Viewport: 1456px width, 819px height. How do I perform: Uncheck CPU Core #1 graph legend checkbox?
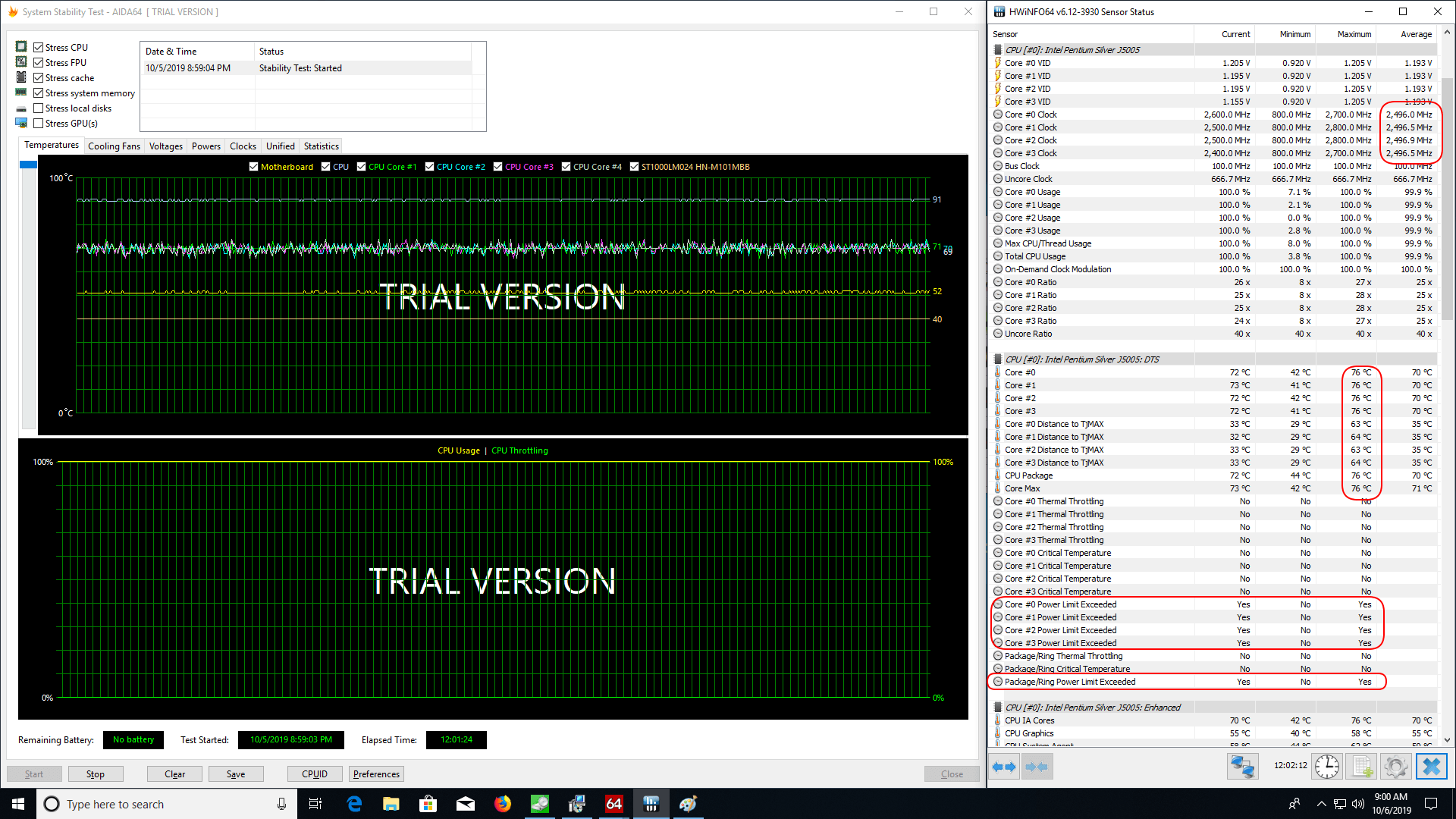pyautogui.click(x=362, y=167)
